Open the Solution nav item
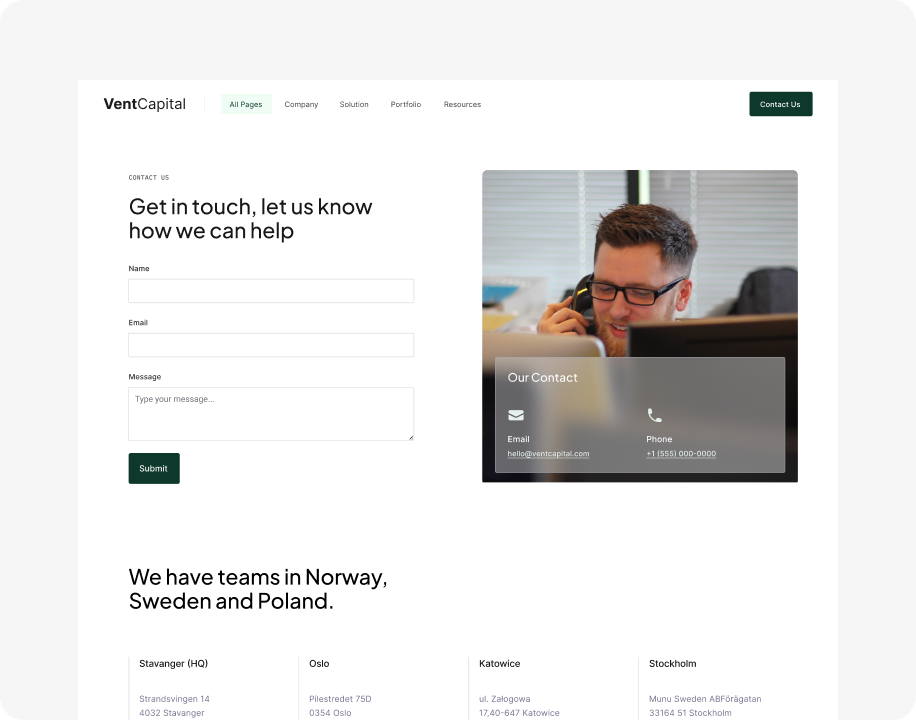 [x=354, y=104]
